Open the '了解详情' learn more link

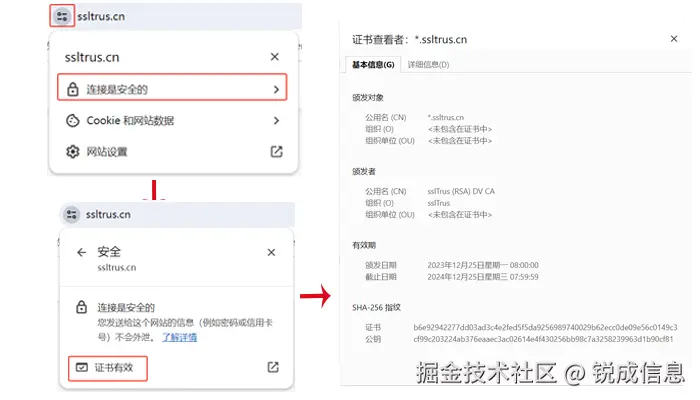coord(179,337)
